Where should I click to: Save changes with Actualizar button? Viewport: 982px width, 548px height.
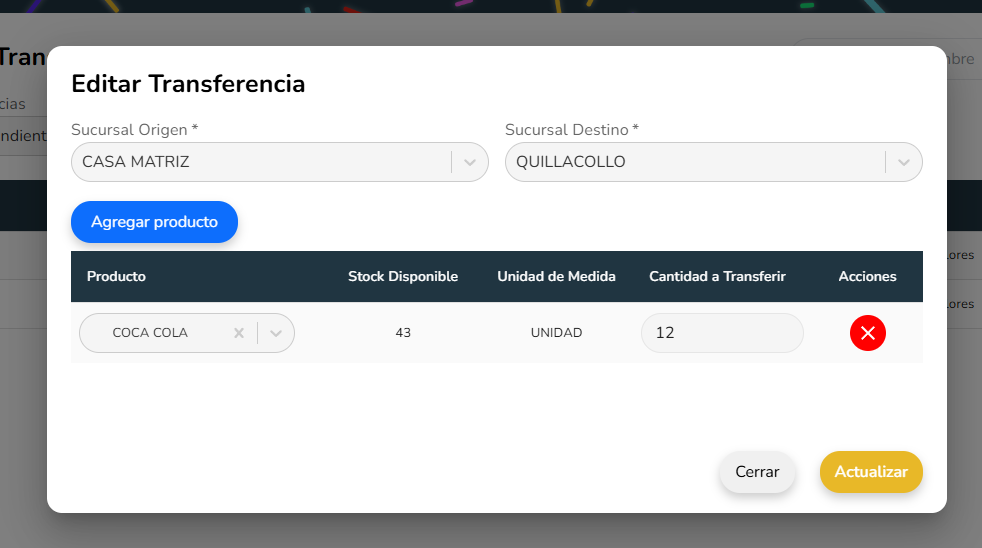871,472
